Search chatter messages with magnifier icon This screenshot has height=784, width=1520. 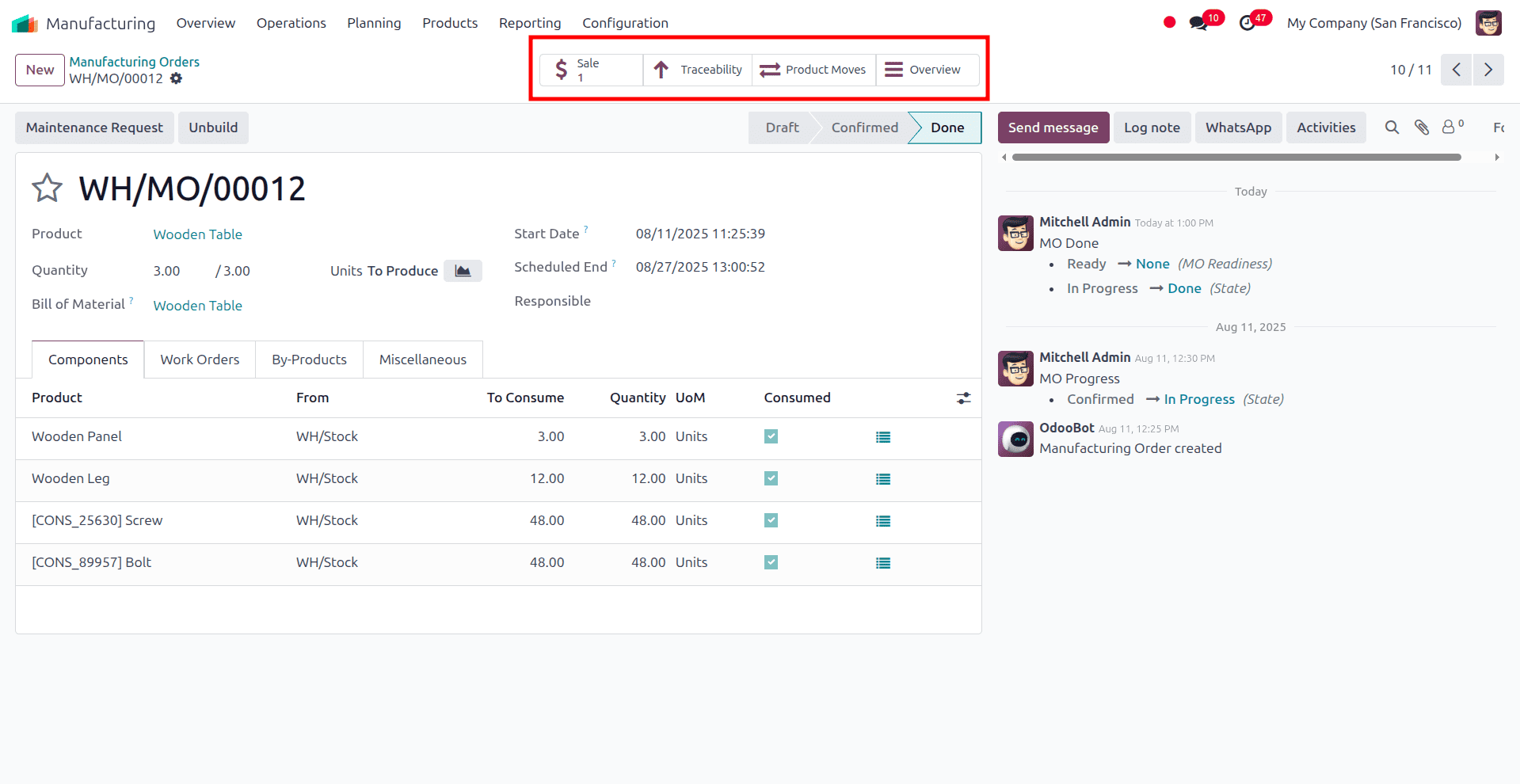1392,127
